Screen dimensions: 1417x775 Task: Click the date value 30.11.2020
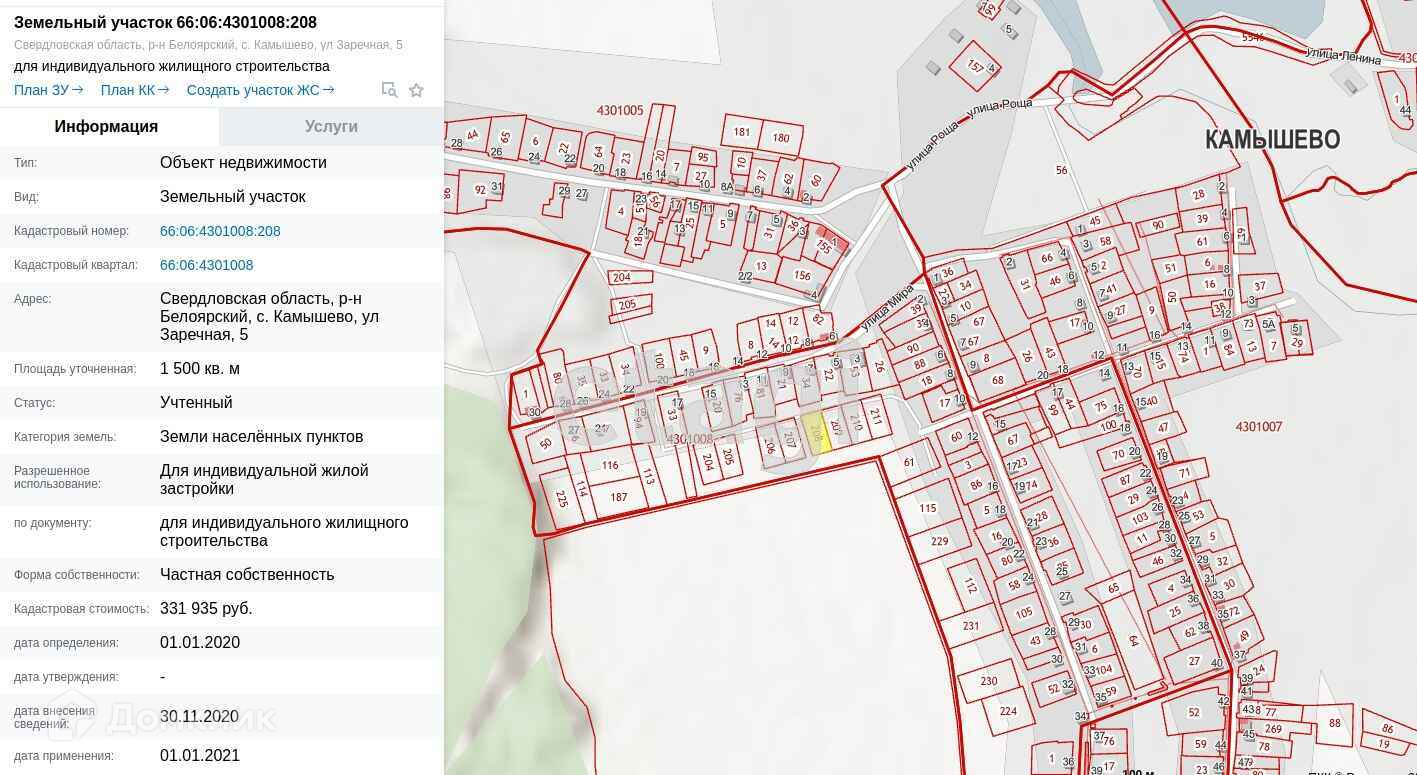point(199,716)
